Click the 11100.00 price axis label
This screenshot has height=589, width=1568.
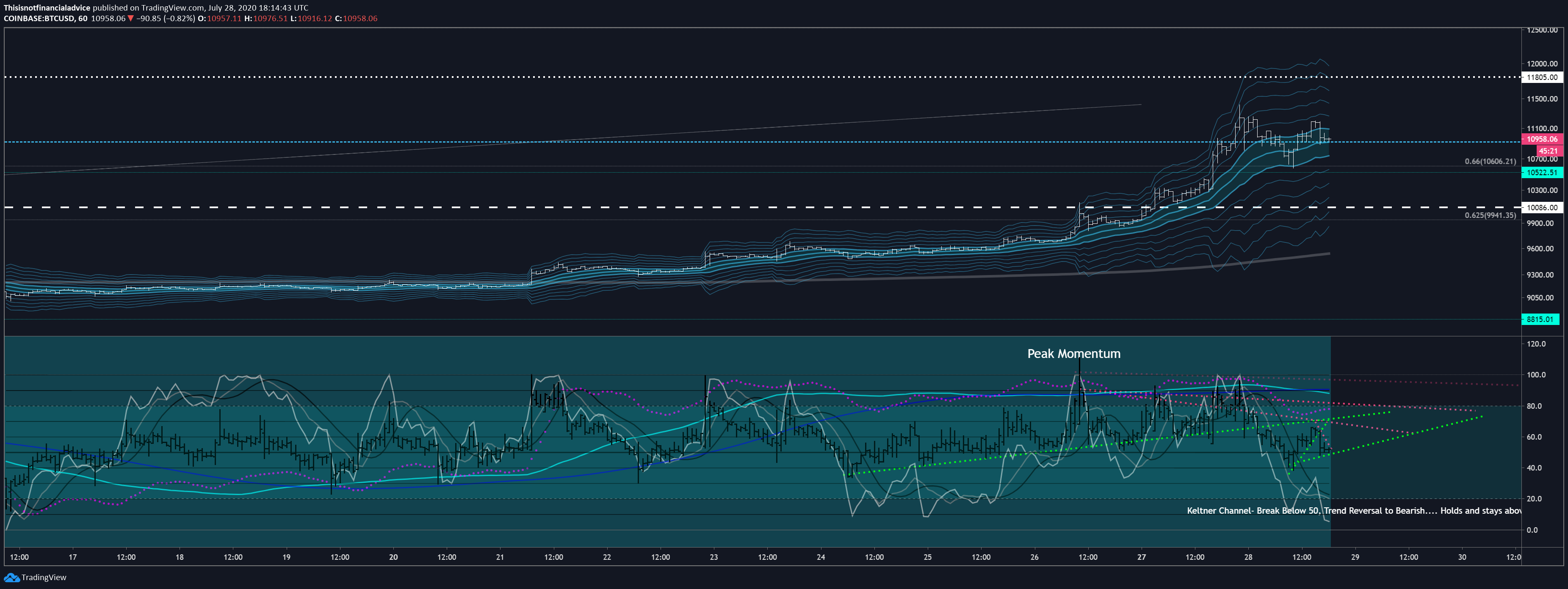pyautogui.click(x=1542, y=128)
